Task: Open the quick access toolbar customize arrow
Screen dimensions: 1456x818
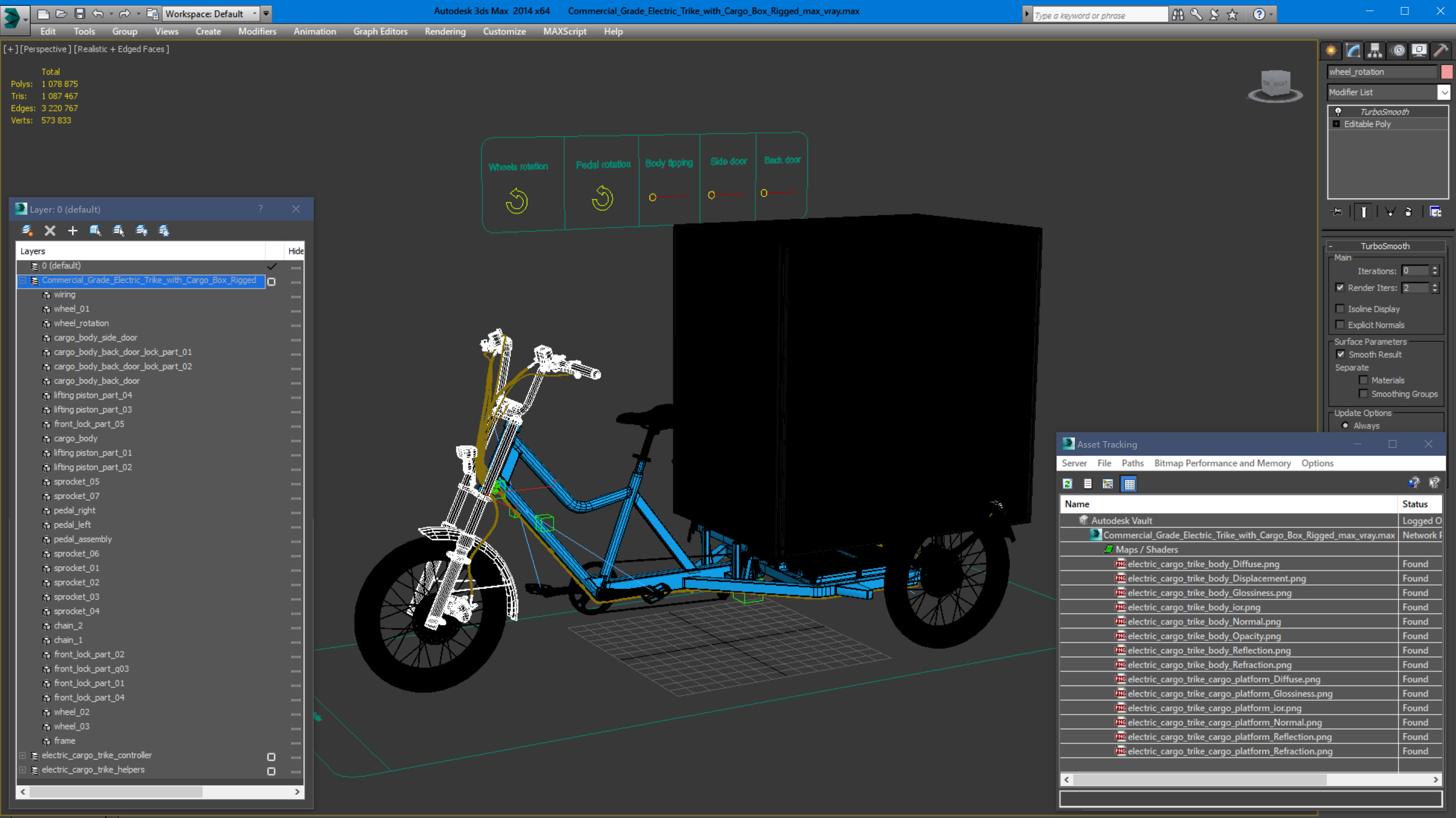Action: pyautogui.click(x=265, y=14)
